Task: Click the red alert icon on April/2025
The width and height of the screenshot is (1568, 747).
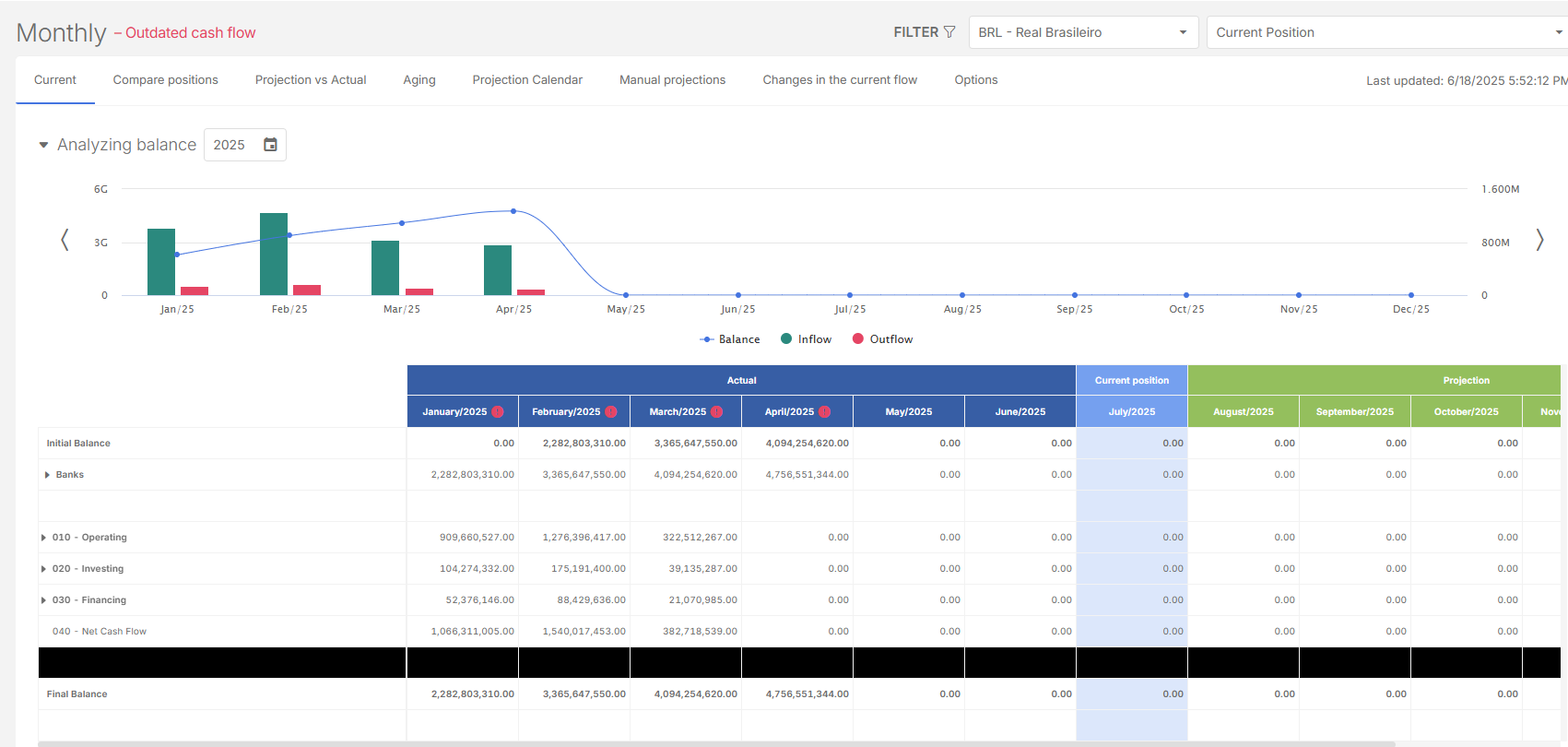Action: click(824, 412)
